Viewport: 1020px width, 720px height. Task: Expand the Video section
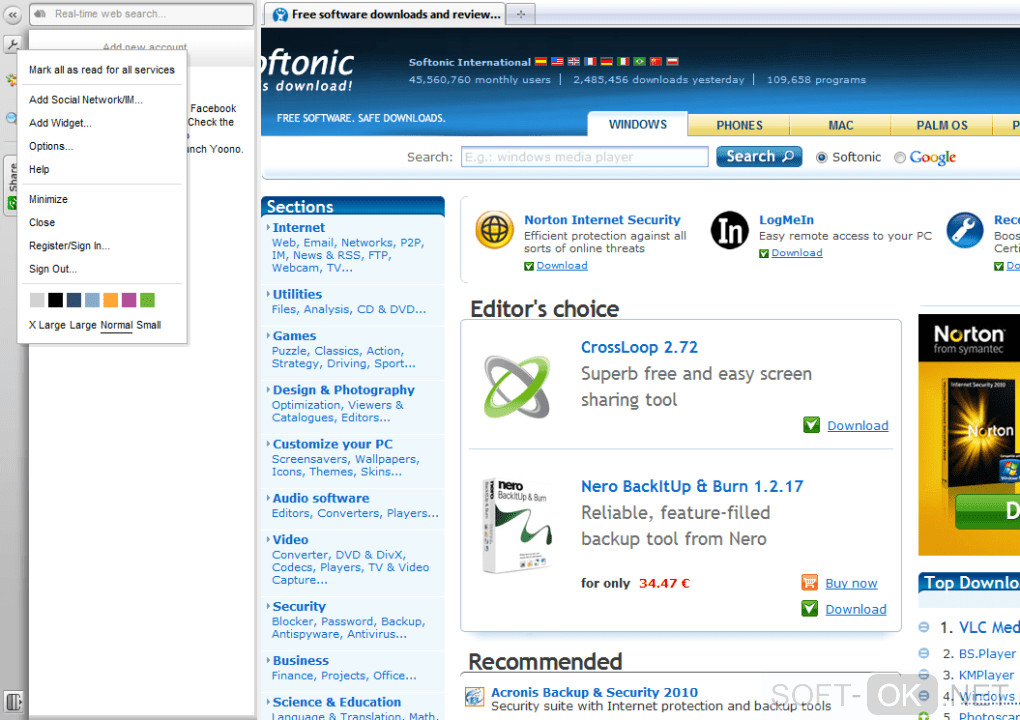[290, 540]
